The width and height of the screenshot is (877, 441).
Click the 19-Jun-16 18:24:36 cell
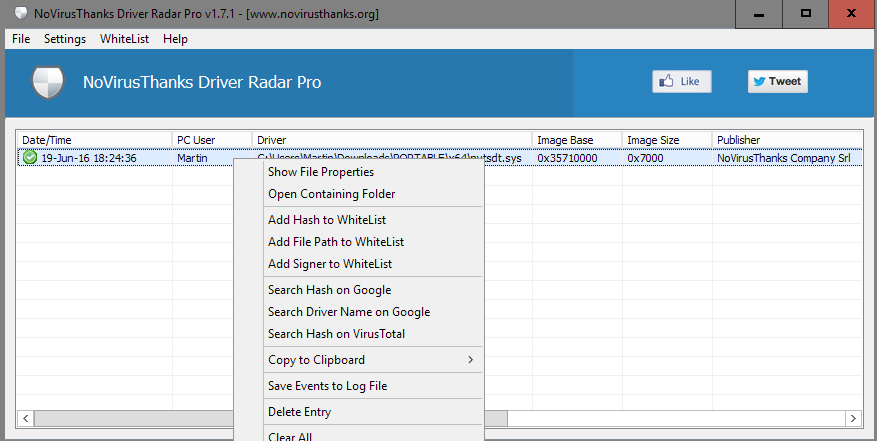pos(89,158)
